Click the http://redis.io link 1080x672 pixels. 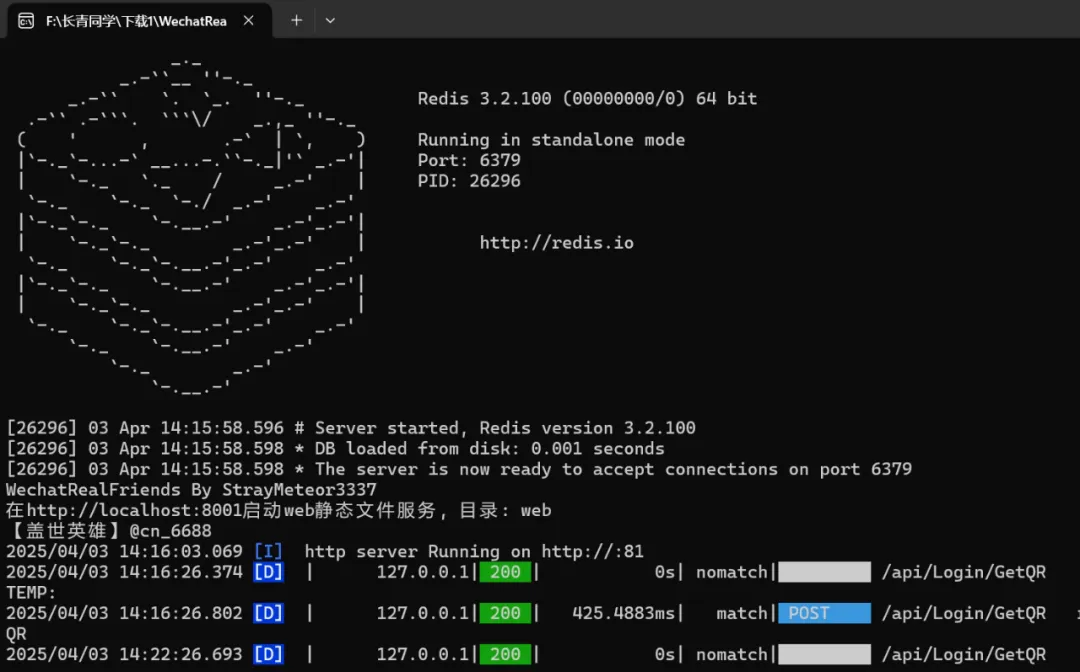click(x=556, y=243)
